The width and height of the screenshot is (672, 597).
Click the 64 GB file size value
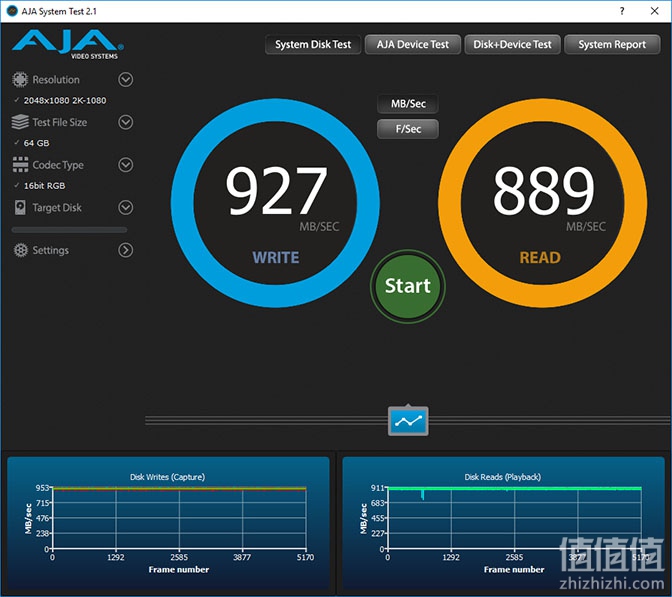pyautogui.click(x=36, y=143)
